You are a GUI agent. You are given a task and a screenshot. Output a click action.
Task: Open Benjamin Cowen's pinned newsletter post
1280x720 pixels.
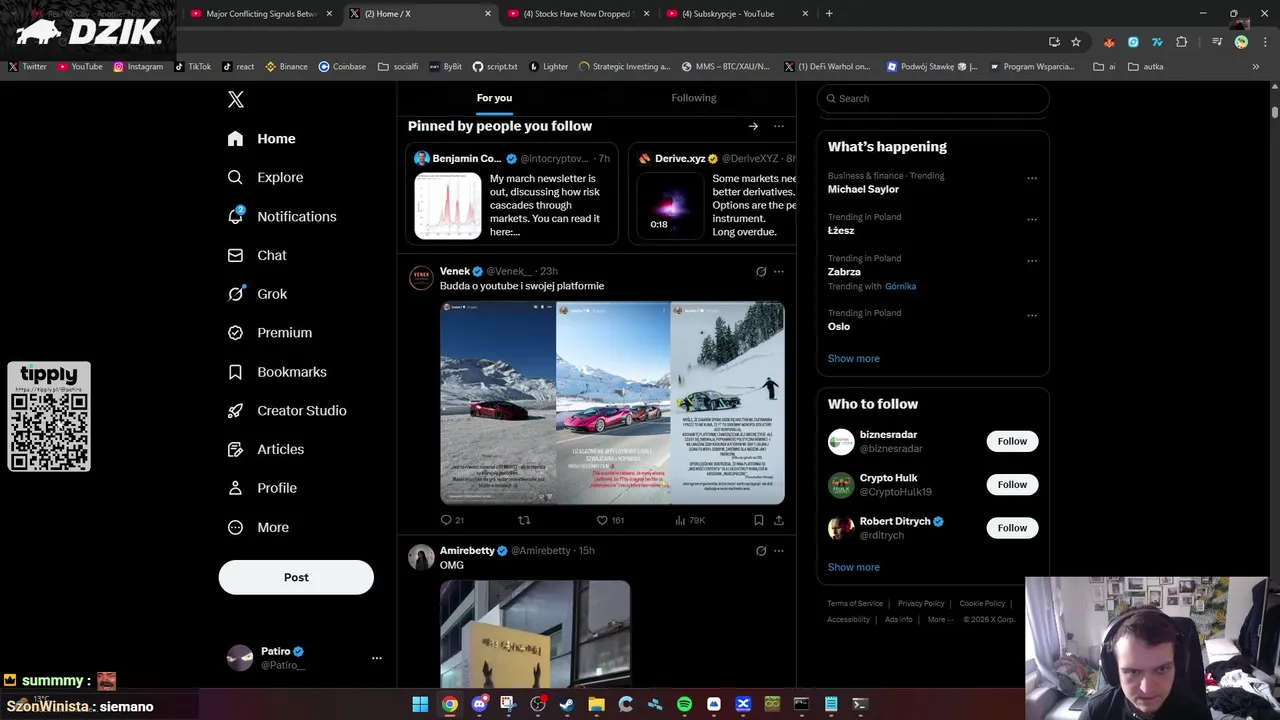[x=512, y=194]
